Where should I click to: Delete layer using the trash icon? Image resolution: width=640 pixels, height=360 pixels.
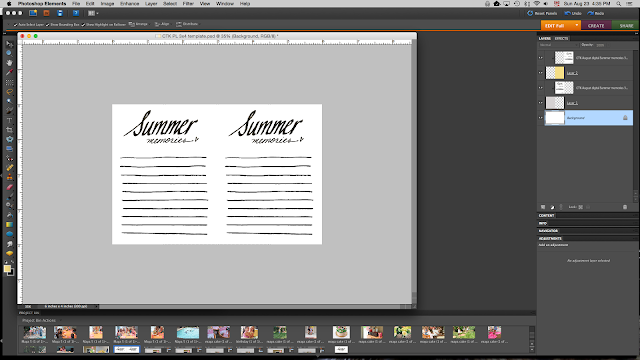click(625, 207)
